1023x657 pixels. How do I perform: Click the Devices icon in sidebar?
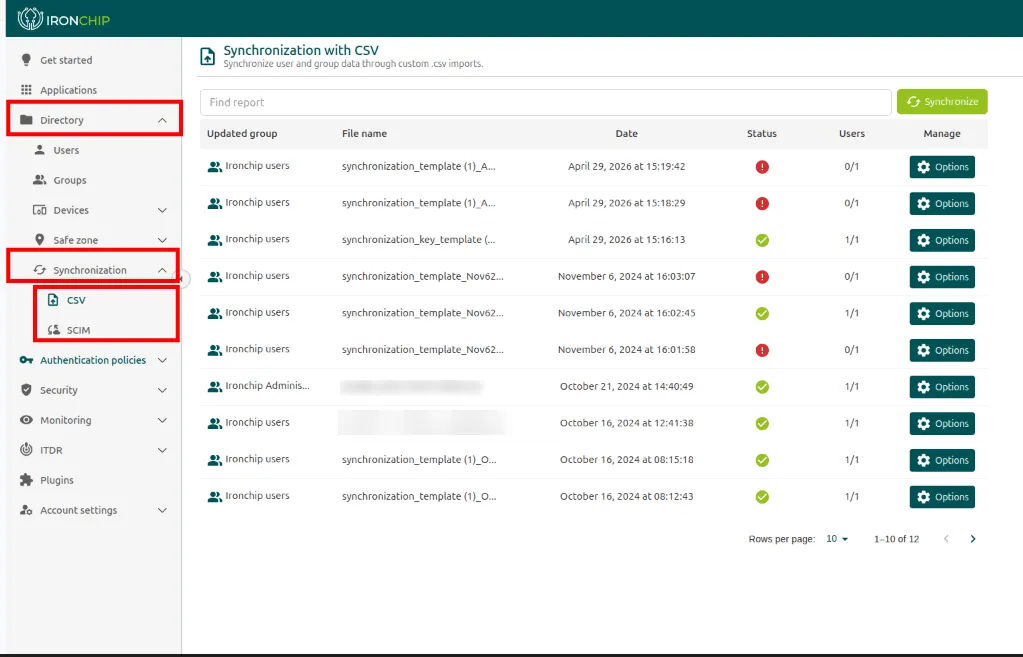[x=40, y=209]
